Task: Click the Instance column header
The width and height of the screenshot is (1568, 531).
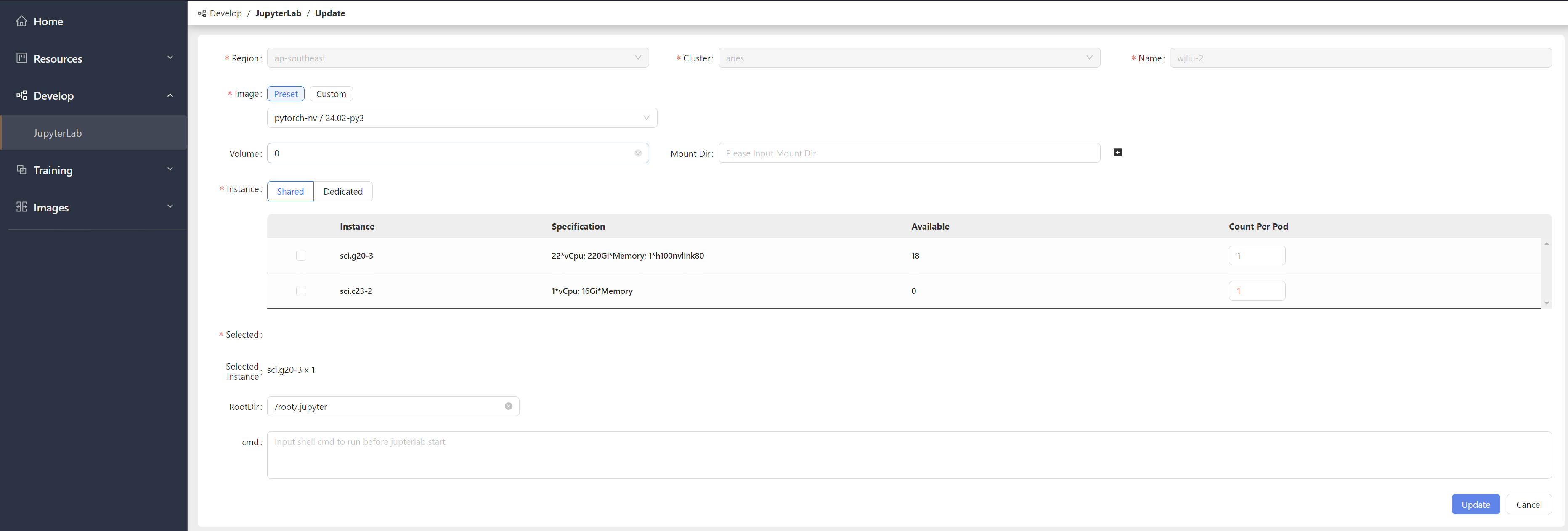Action: coord(357,226)
